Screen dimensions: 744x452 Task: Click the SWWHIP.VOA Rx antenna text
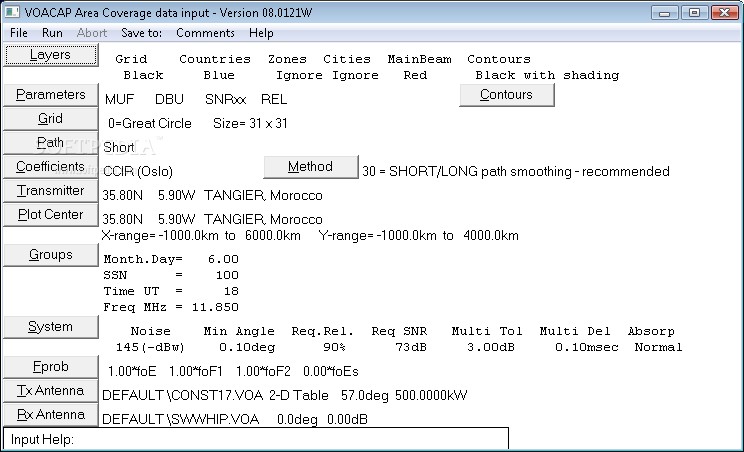coord(181,419)
